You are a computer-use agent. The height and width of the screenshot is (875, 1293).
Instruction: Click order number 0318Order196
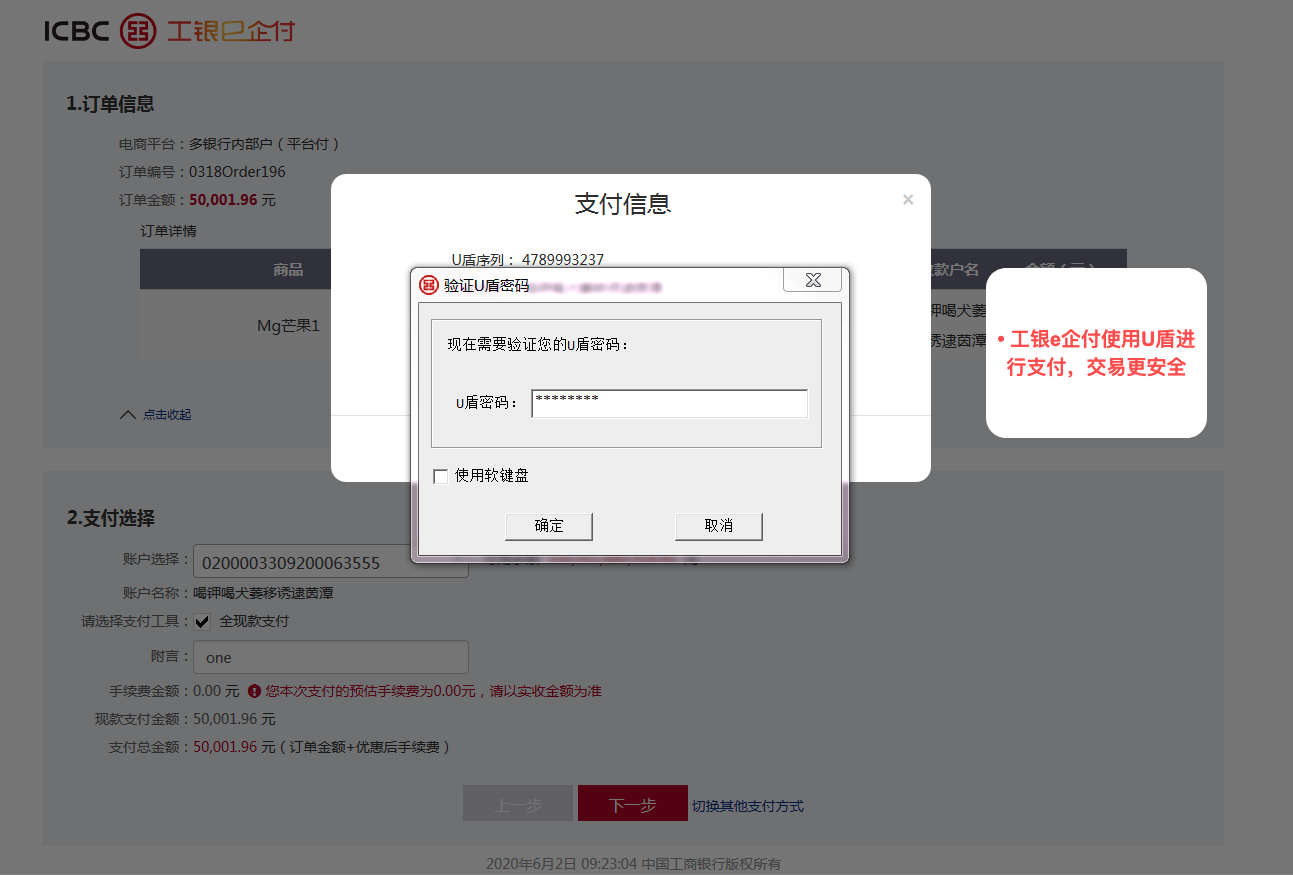[x=237, y=172]
